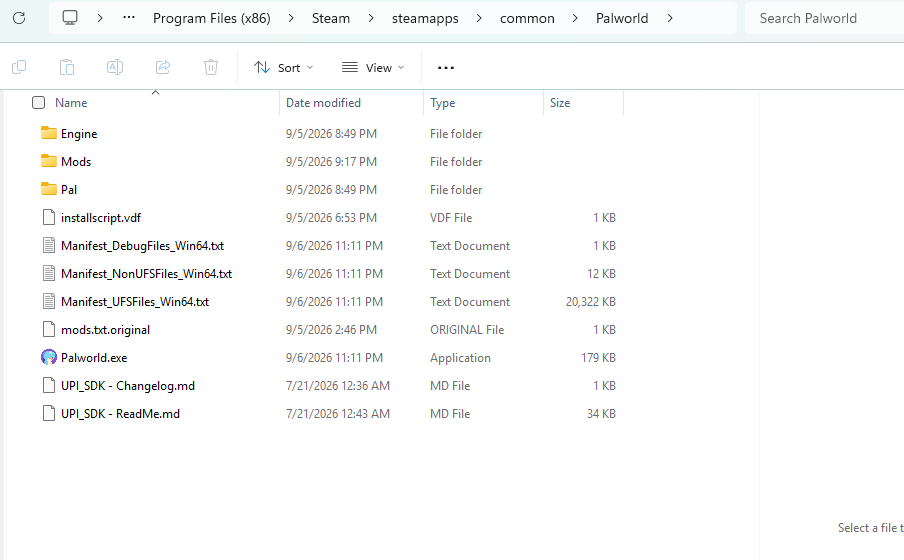Sort by the Size column header

click(x=560, y=103)
